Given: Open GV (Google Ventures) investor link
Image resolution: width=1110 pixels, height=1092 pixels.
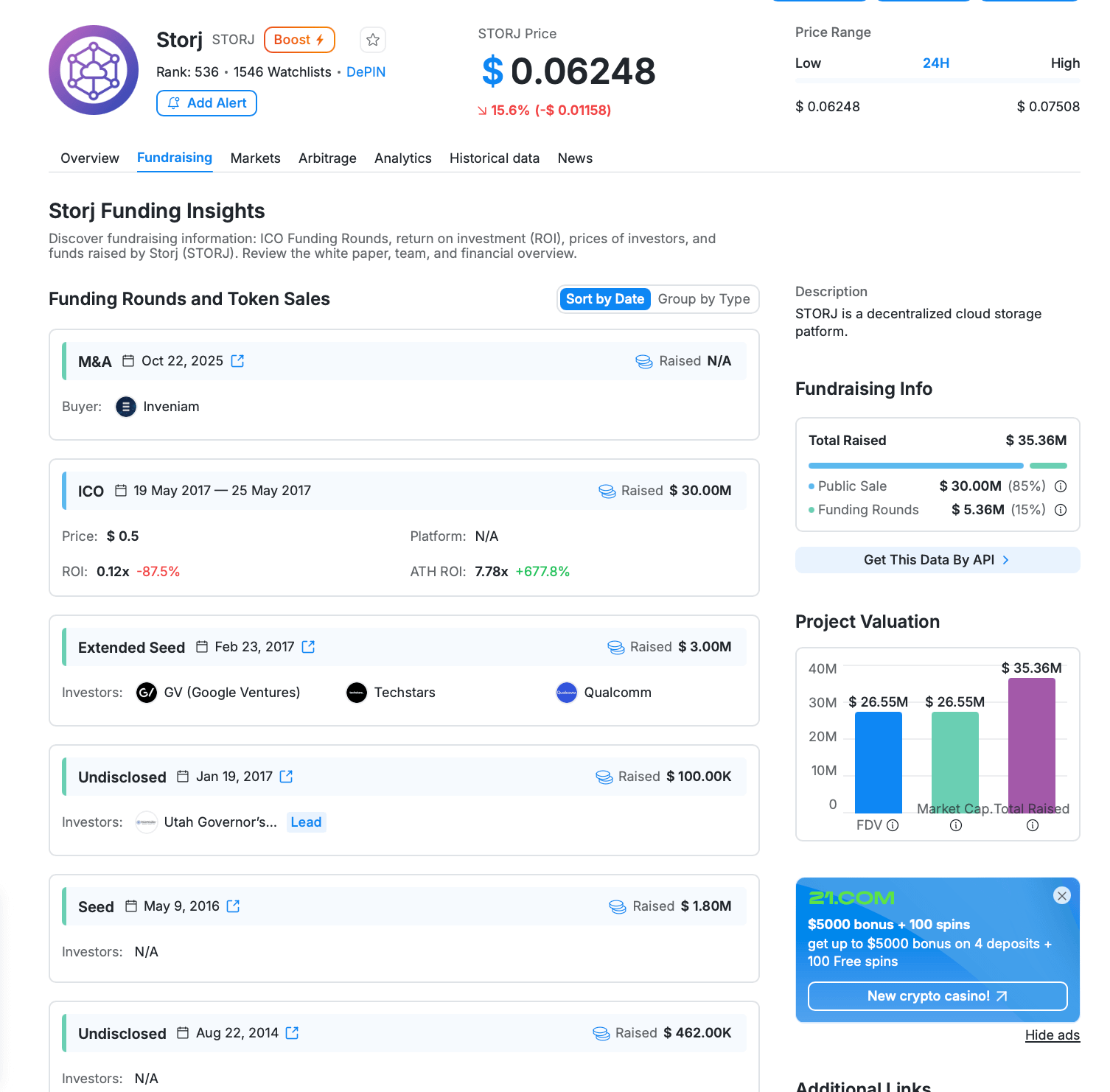Looking at the screenshot, I should coord(232,693).
